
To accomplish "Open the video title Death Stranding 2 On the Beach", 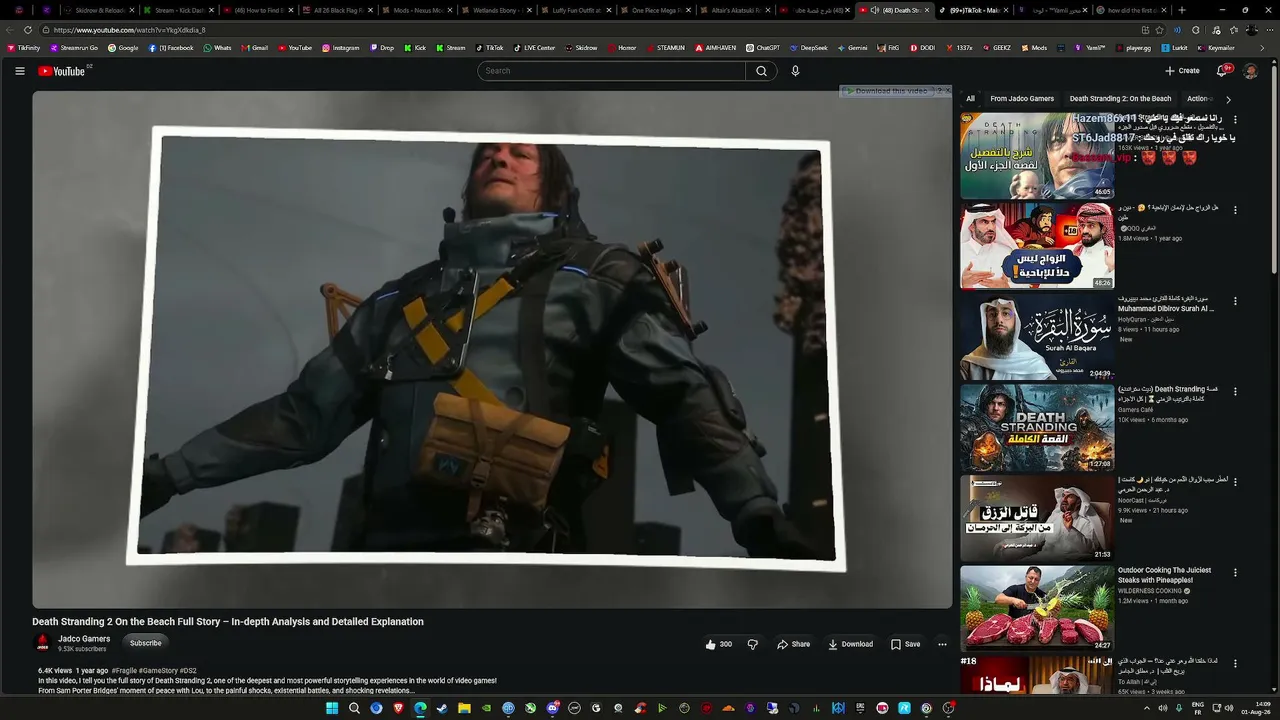I will coord(228,622).
